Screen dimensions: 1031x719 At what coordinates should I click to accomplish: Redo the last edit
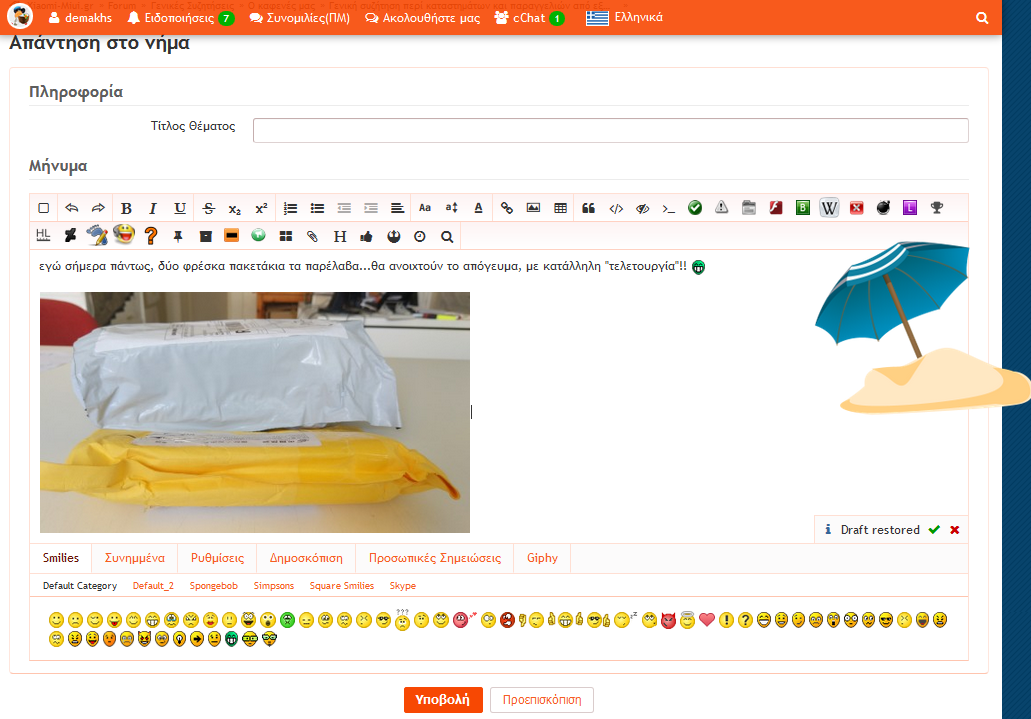click(98, 209)
